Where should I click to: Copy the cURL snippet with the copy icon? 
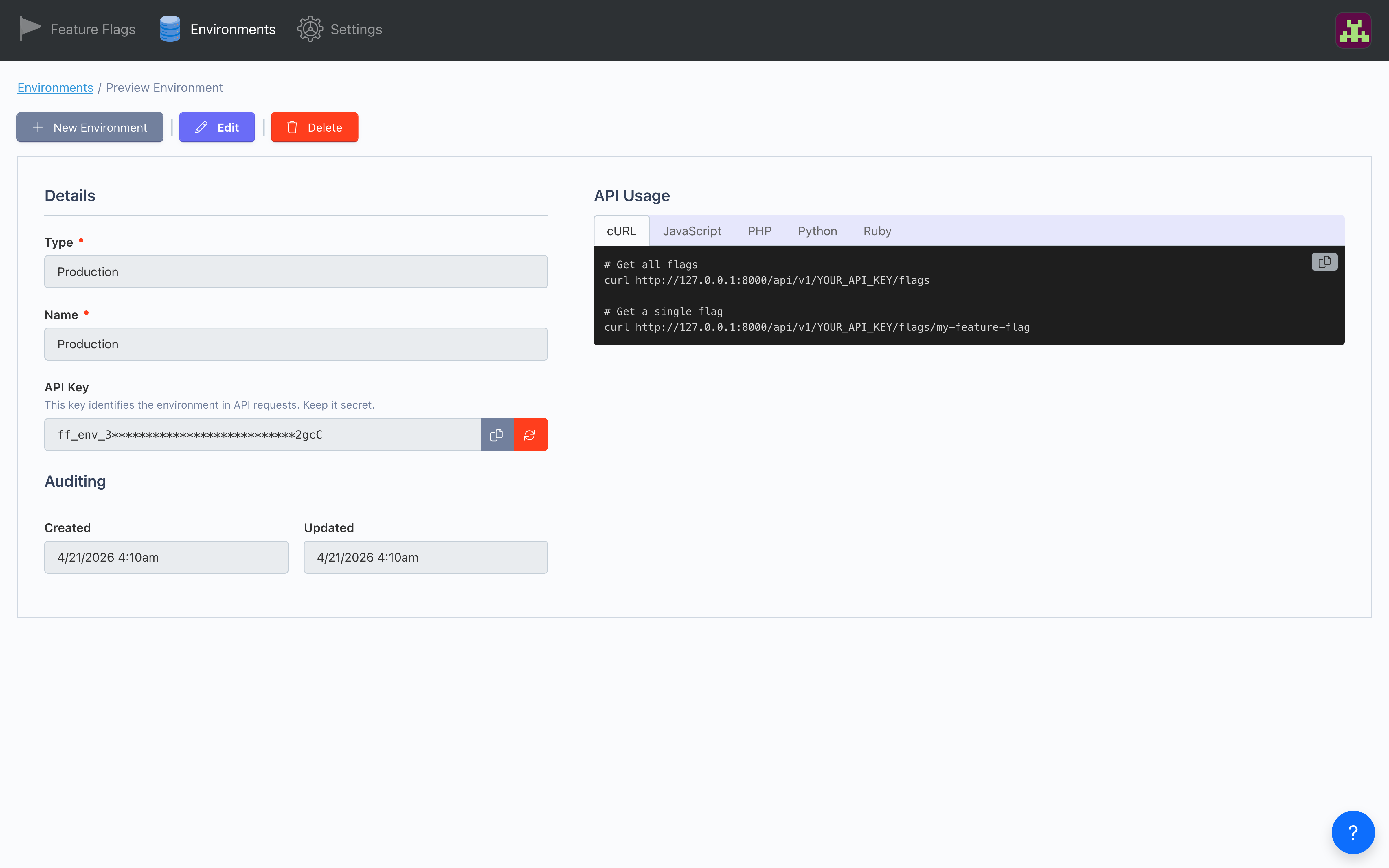[1324, 262]
